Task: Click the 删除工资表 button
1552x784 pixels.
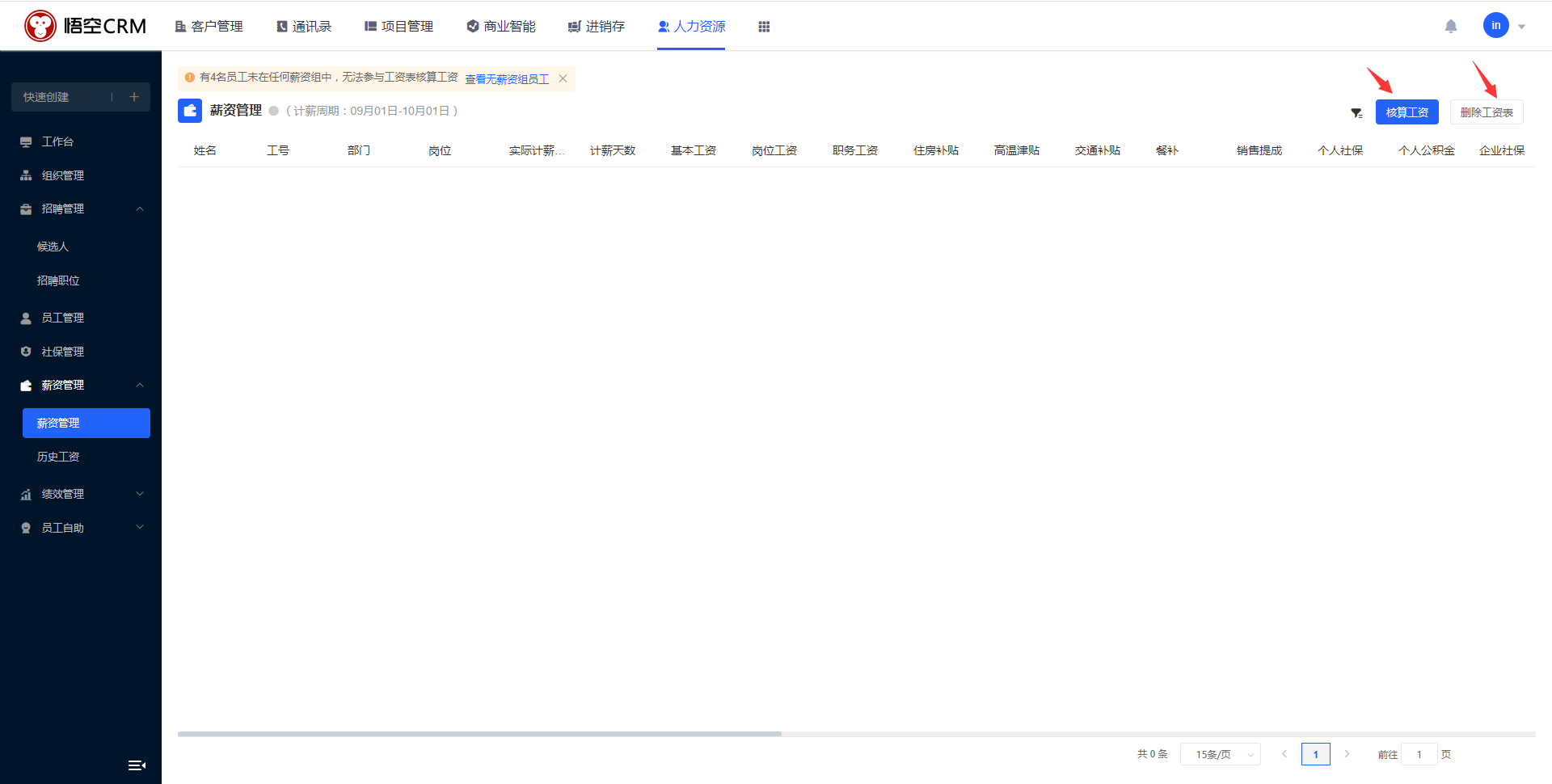Action: 1487,112
